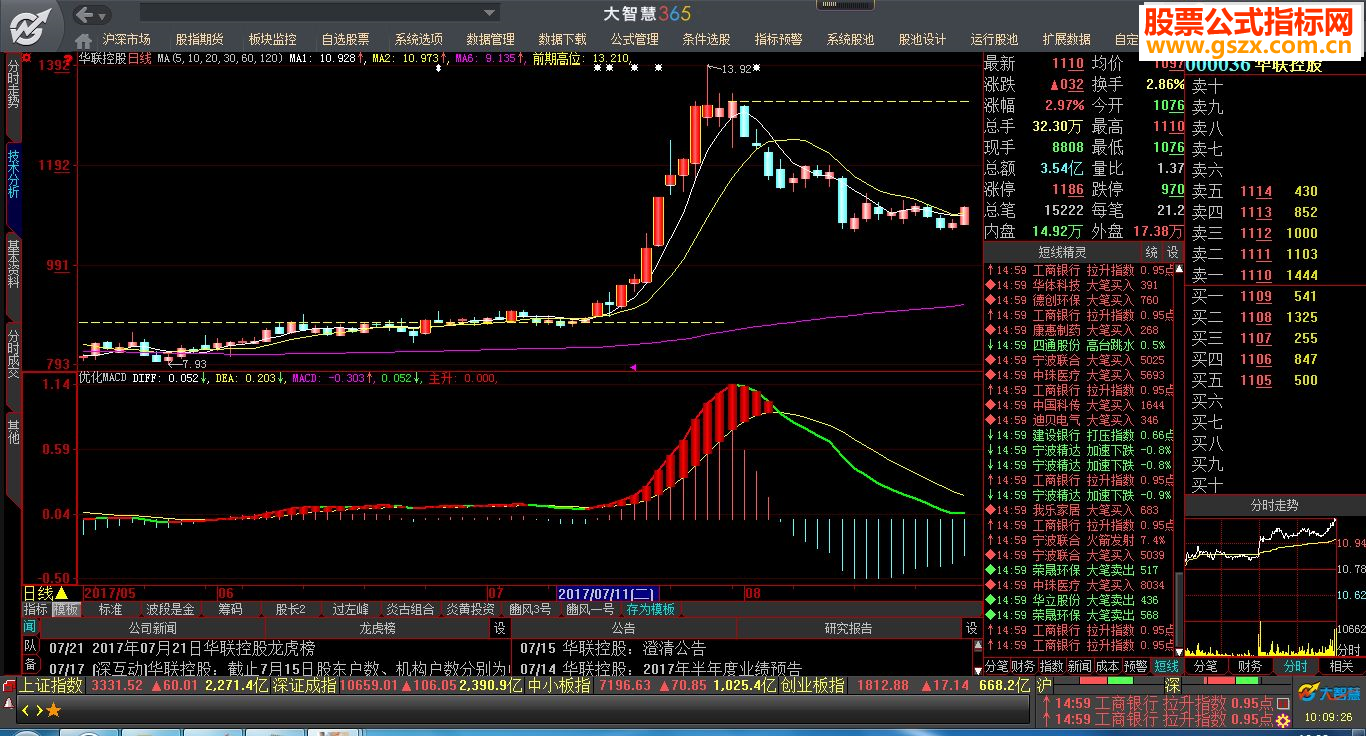Click 存为模板 to save template
This screenshot has width=1366, height=736.
point(651,609)
